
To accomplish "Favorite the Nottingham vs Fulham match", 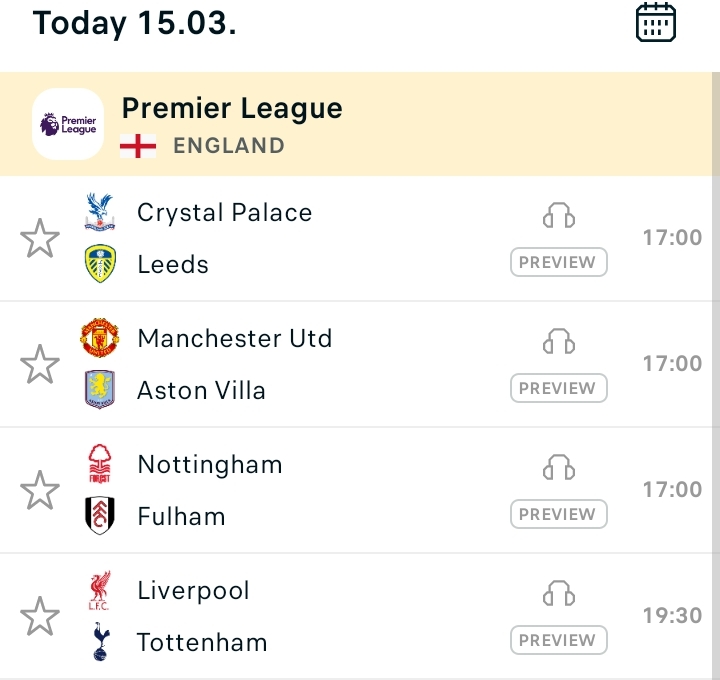I will coord(40,490).
